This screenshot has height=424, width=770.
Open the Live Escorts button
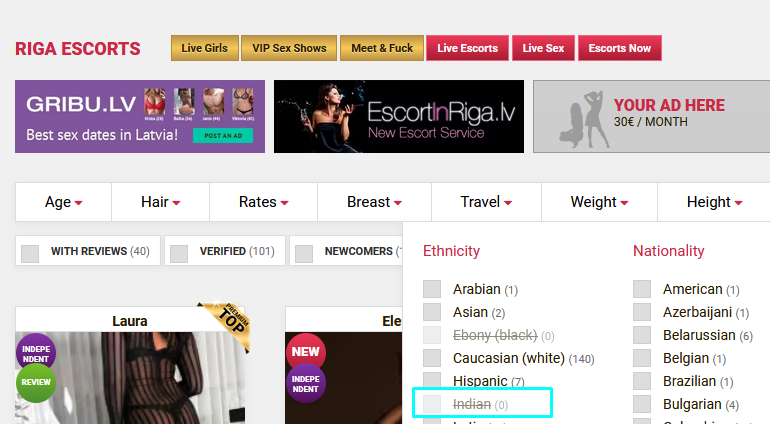pyautogui.click(x=468, y=48)
